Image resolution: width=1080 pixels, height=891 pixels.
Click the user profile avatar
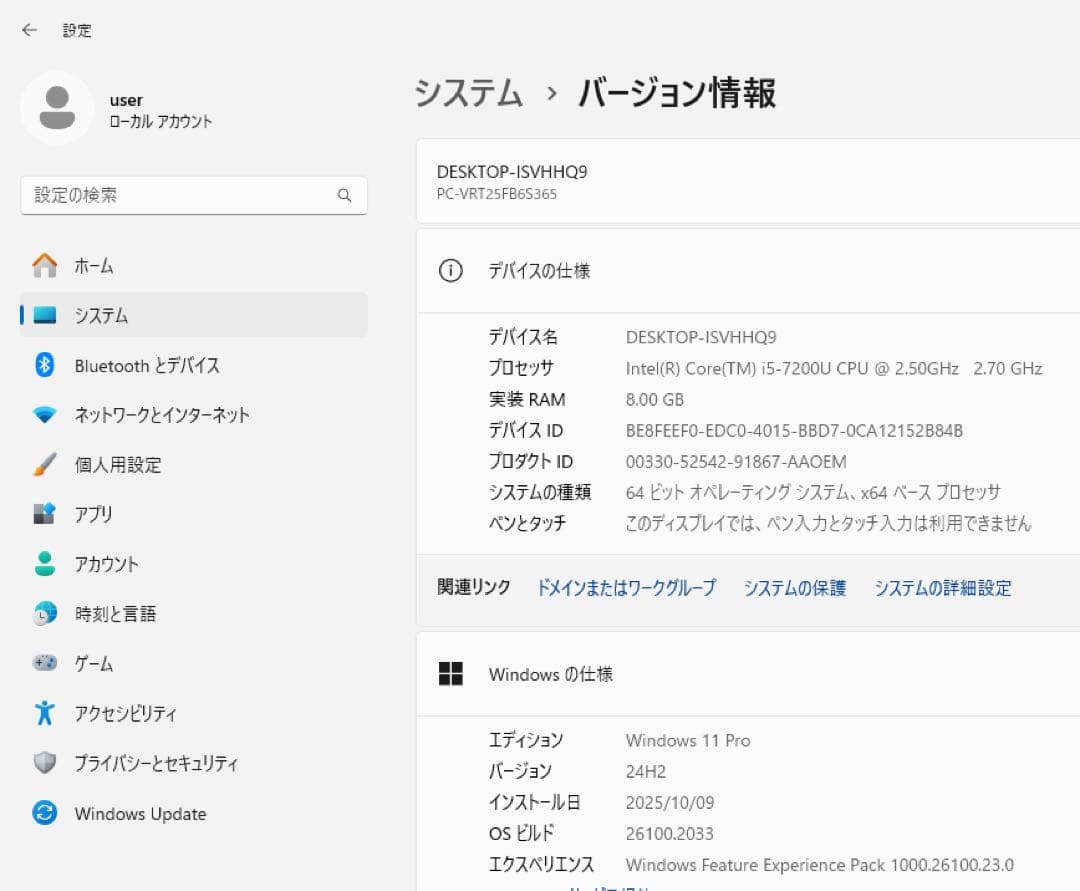point(57,108)
